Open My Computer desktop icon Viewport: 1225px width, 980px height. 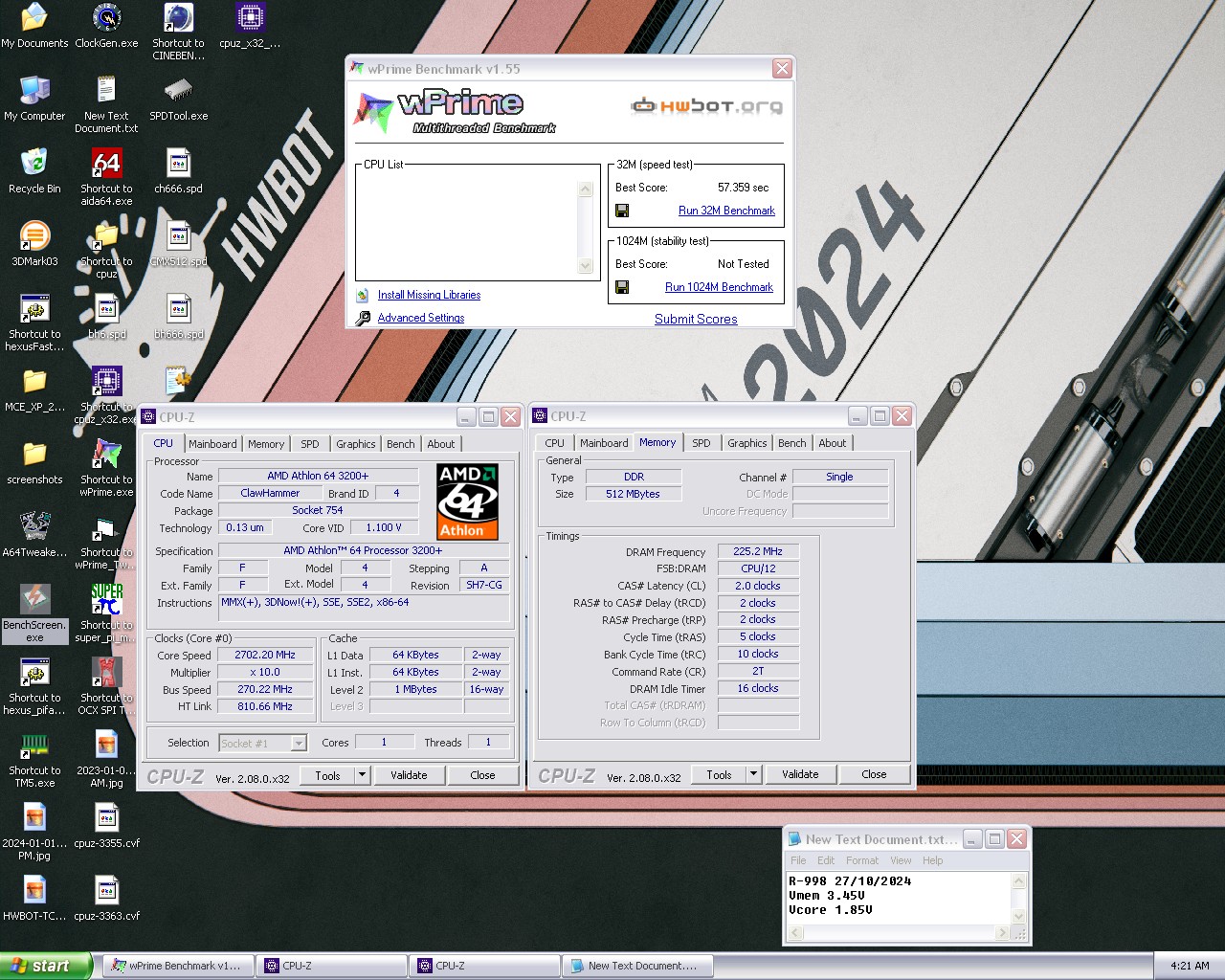pyautogui.click(x=34, y=99)
